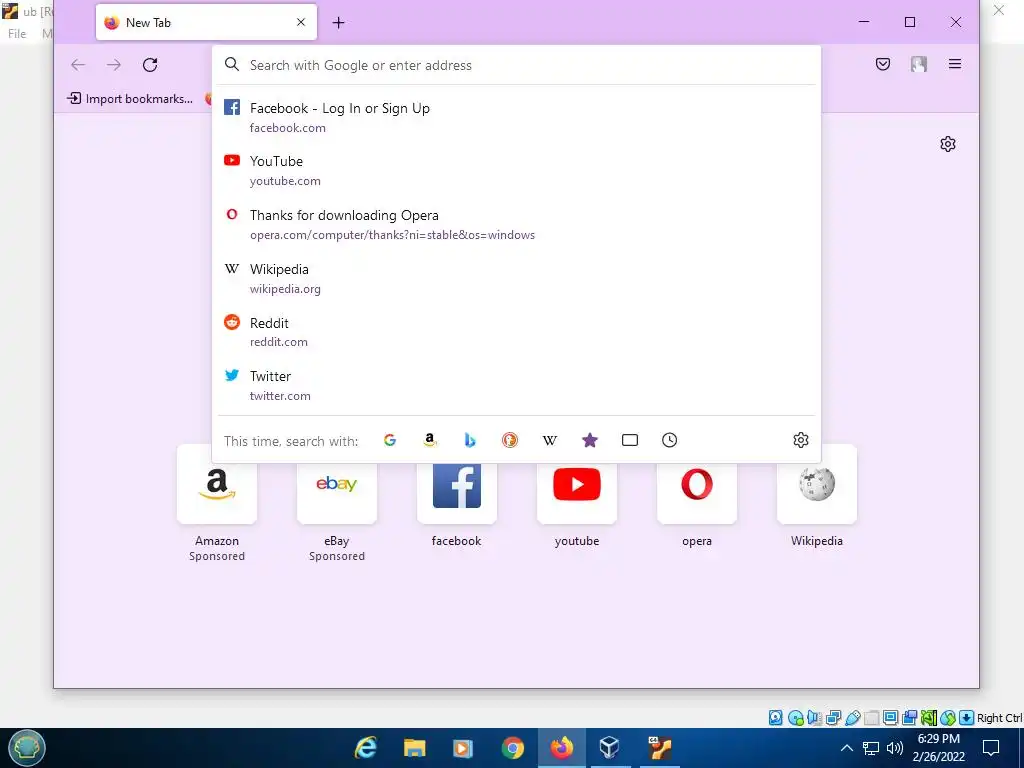
Task: Launch Chrome from taskbar
Action: coord(513,748)
